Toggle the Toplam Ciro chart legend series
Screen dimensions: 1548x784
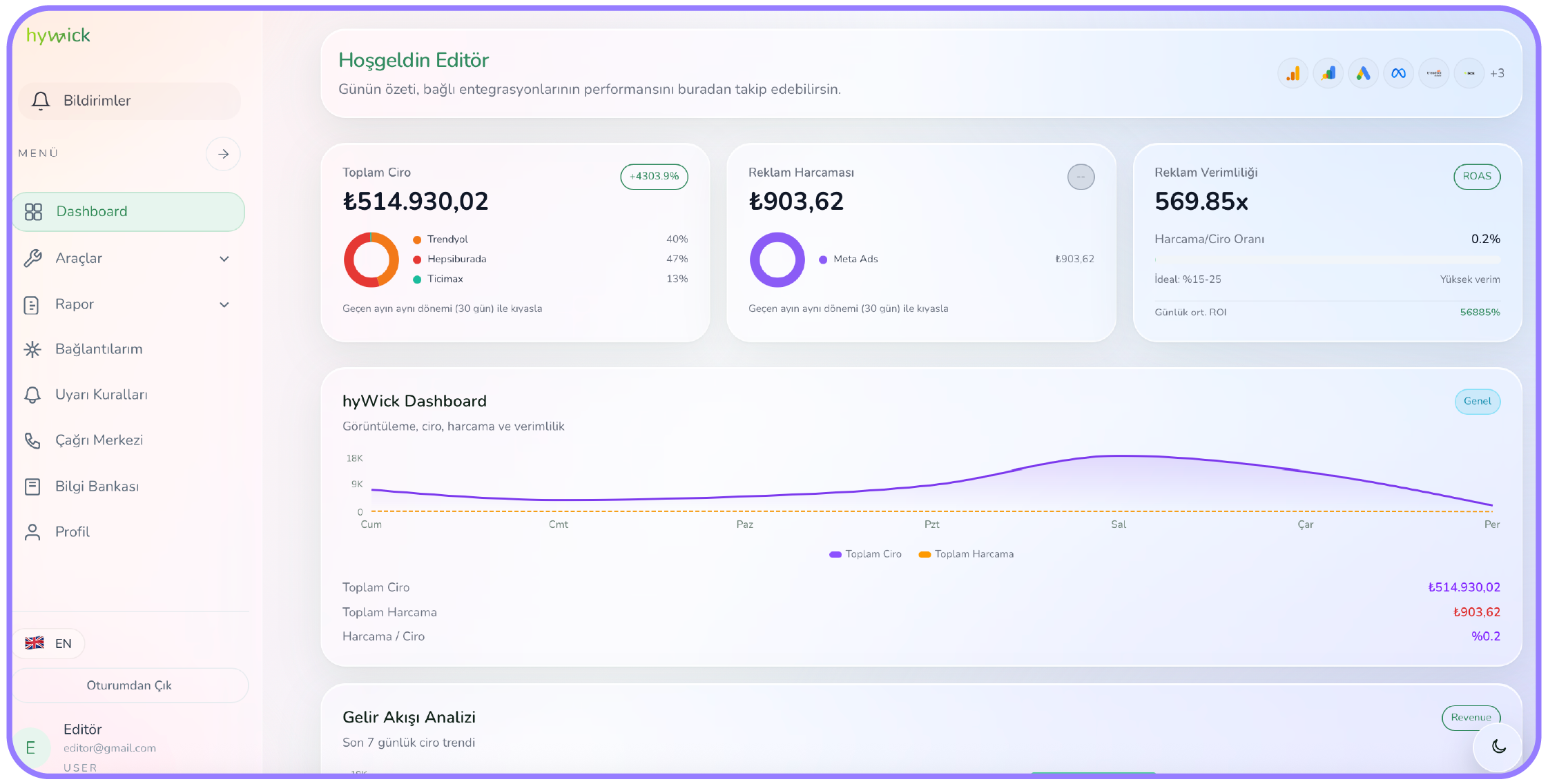pyautogui.click(x=866, y=554)
